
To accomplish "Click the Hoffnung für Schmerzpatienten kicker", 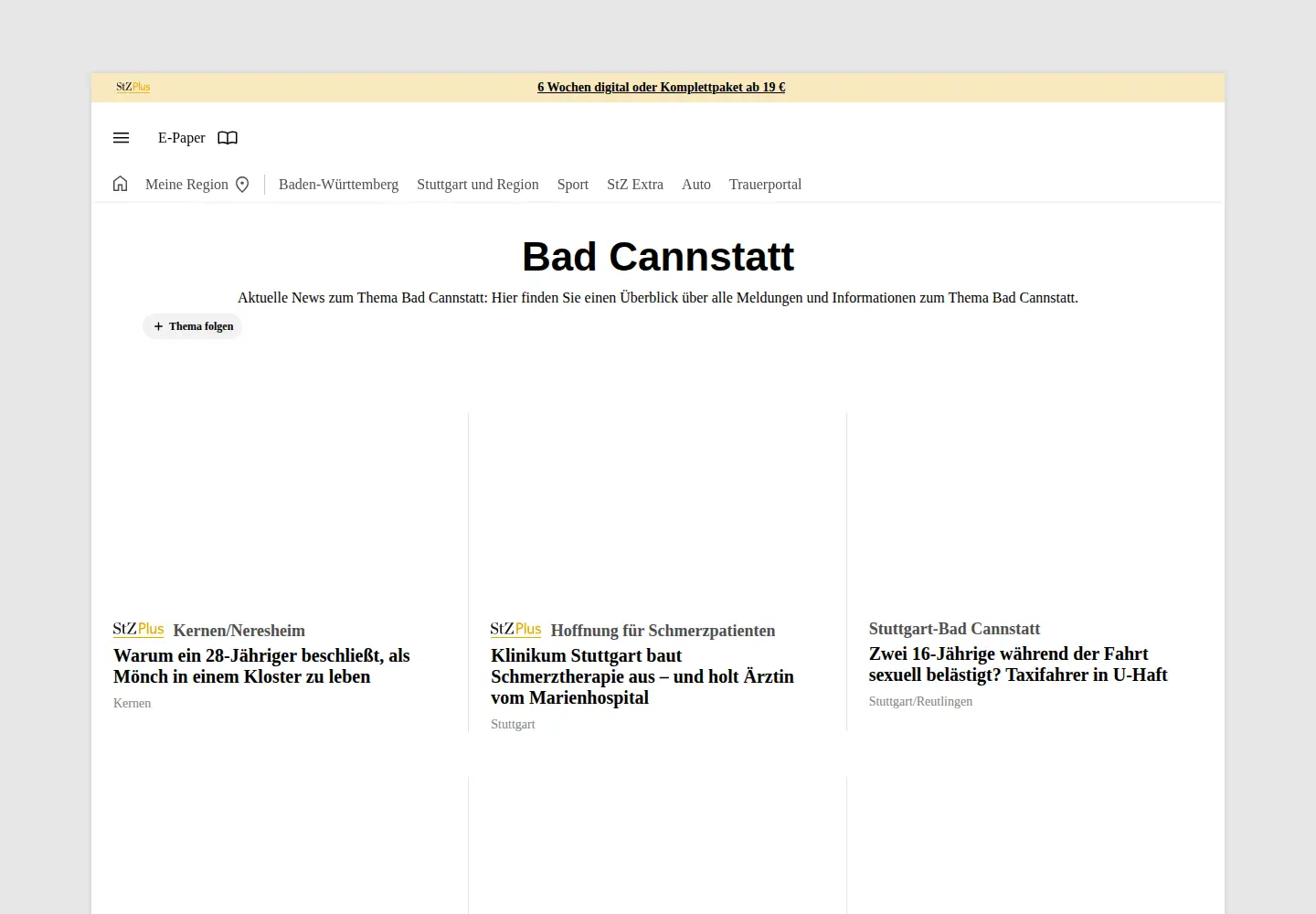I will click(663, 631).
